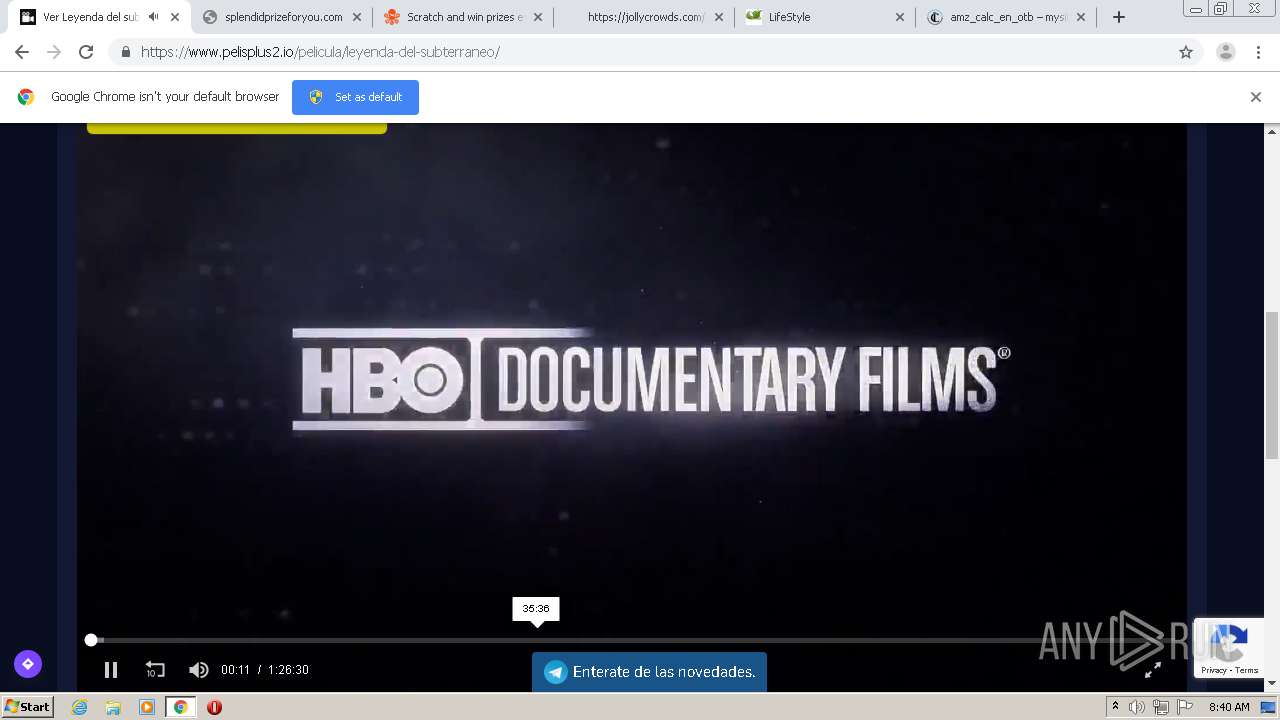Viewport: 1280px width, 720px height.
Task: Rewind video 10 seconds
Action: pos(155,670)
